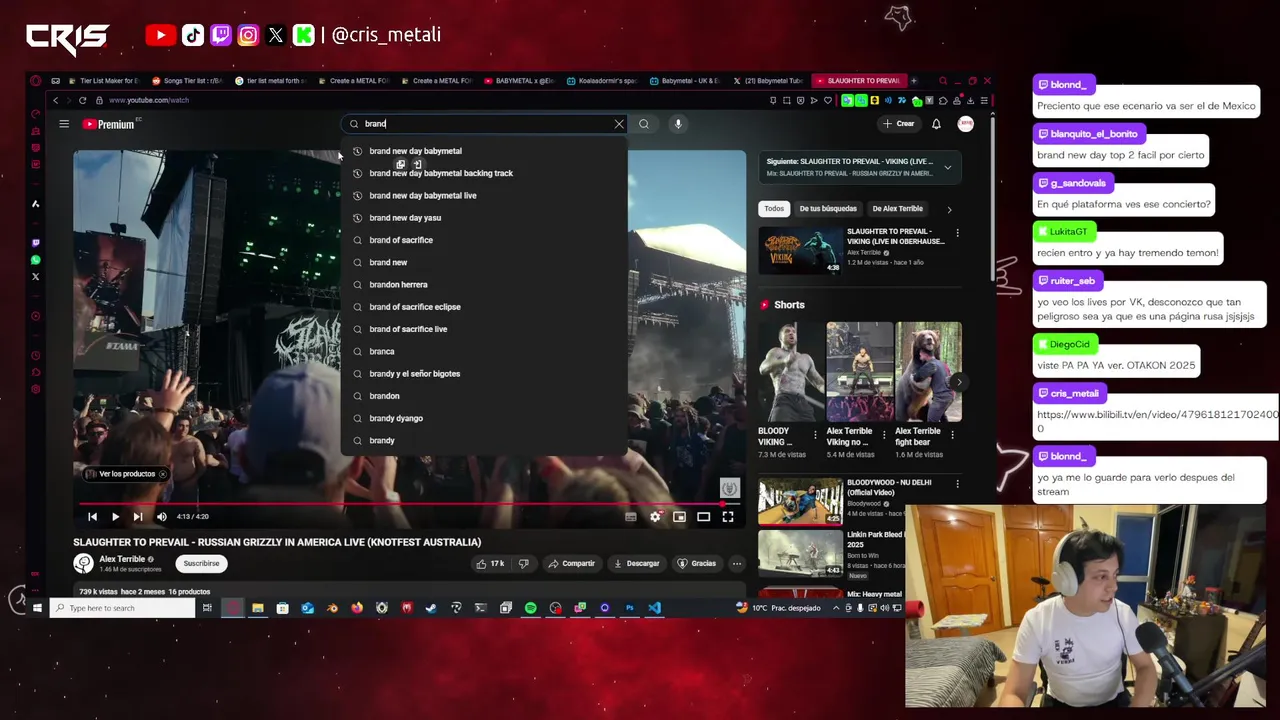Skip to next video in player
This screenshot has height=720, width=1280.
[138, 517]
